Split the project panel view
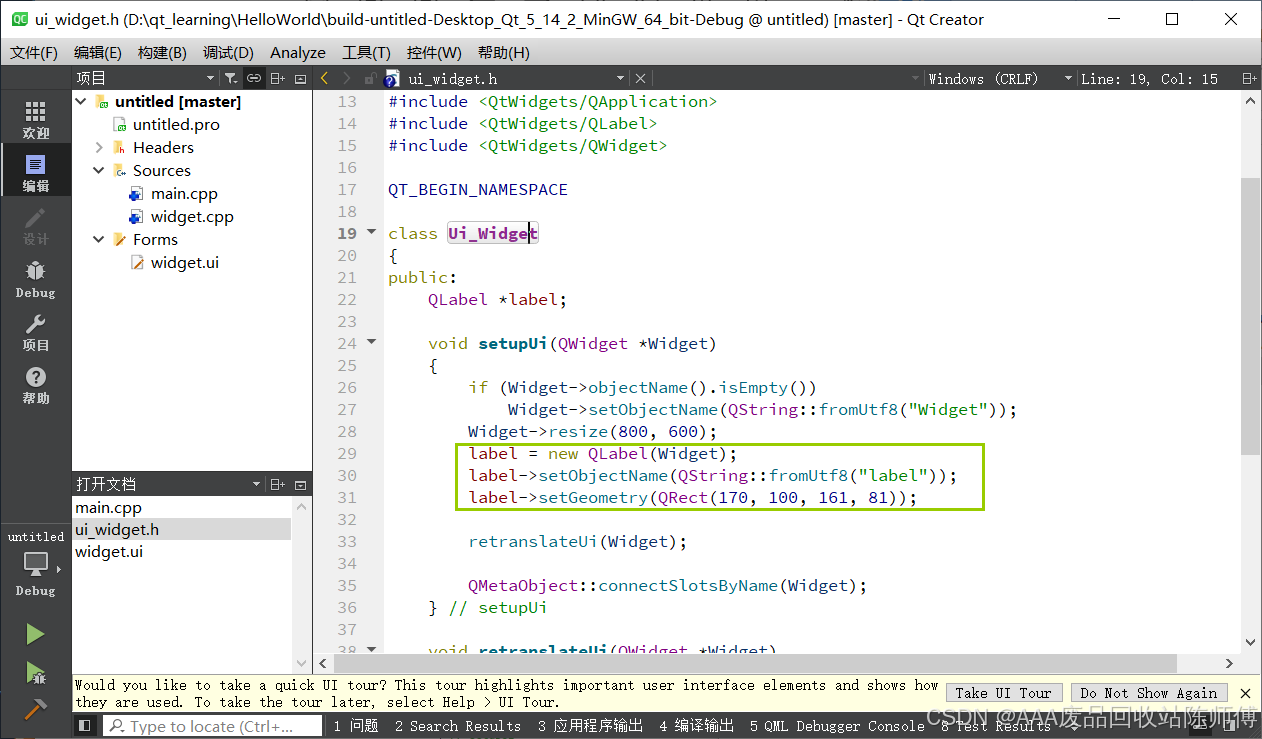The height and width of the screenshot is (739, 1262). coord(277,78)
